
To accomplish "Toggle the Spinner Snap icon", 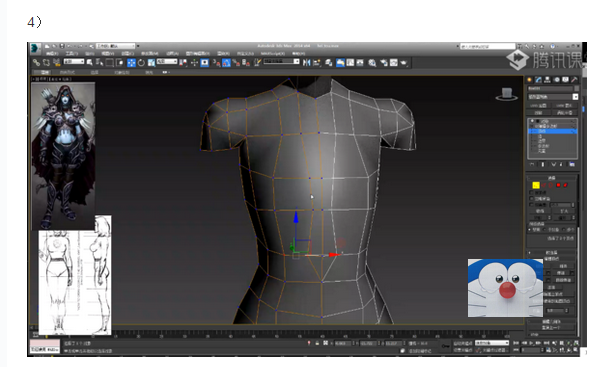I will pos(246,62).
